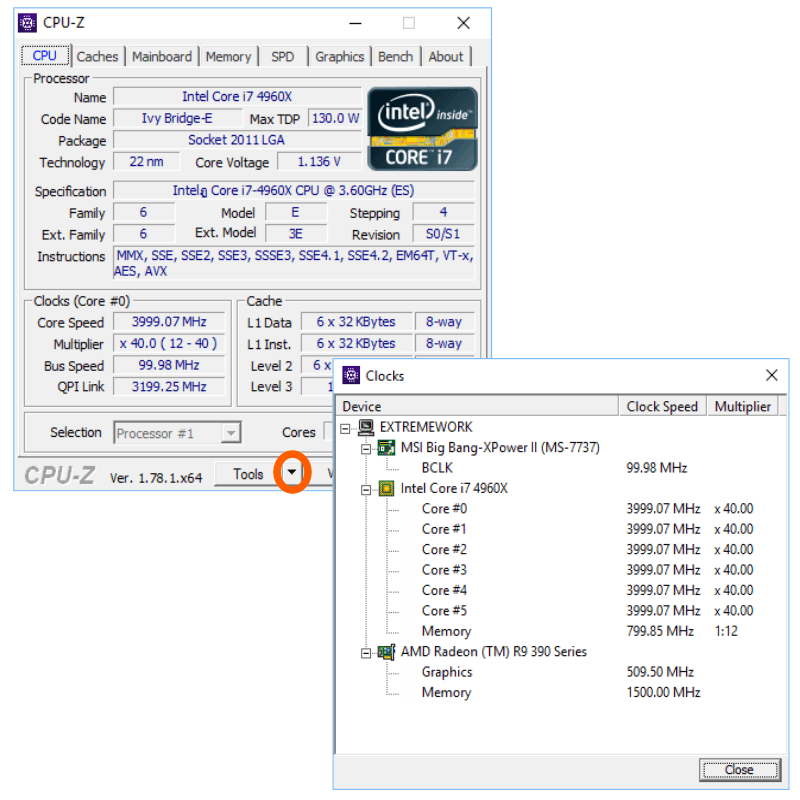This screenshot has height=800, width=800.
Task: Click the AMD Radeon R9 390 card icon
Action: point(386,652)
